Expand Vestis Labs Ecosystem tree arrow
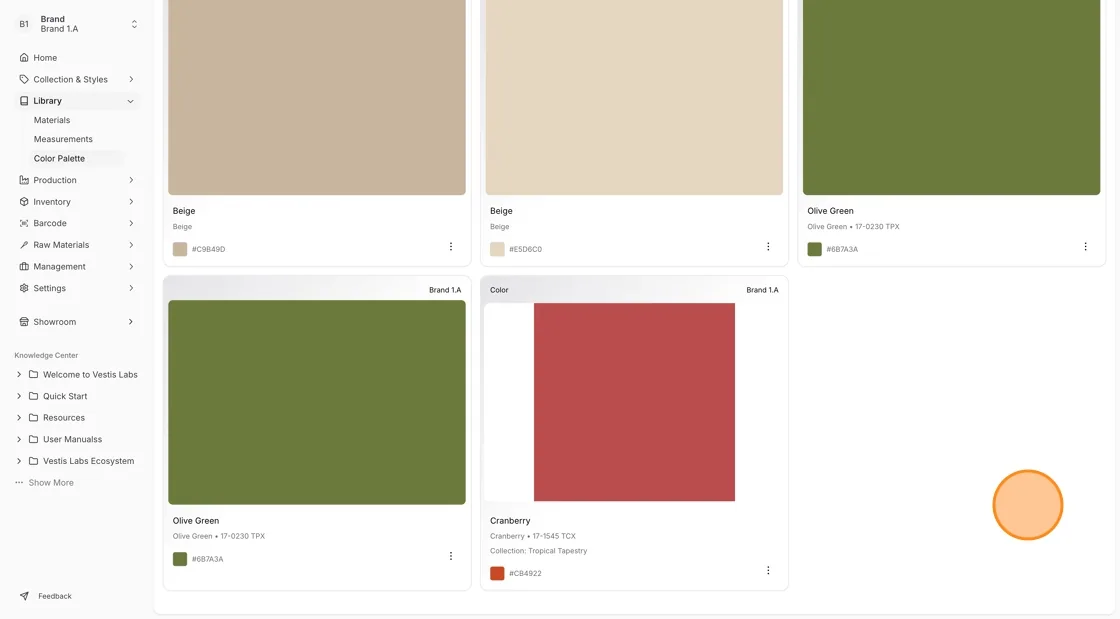1120x619 pixels. point(19,461)
